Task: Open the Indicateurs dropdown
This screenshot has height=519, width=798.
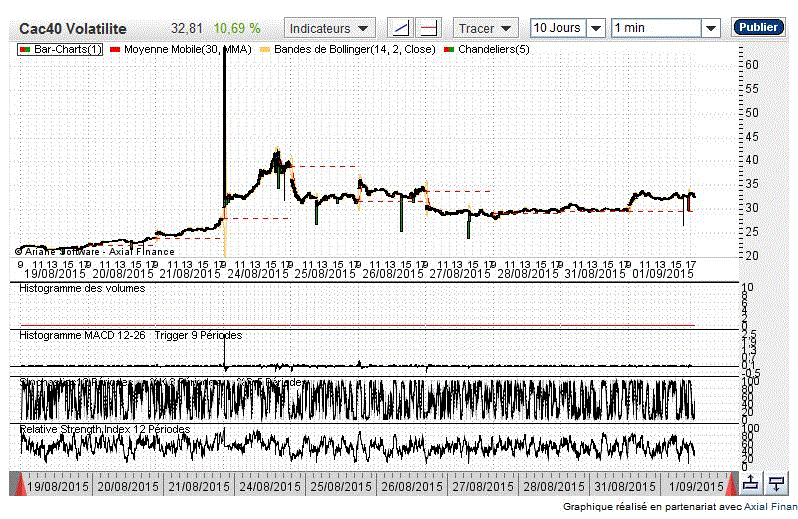Action: 330,28
